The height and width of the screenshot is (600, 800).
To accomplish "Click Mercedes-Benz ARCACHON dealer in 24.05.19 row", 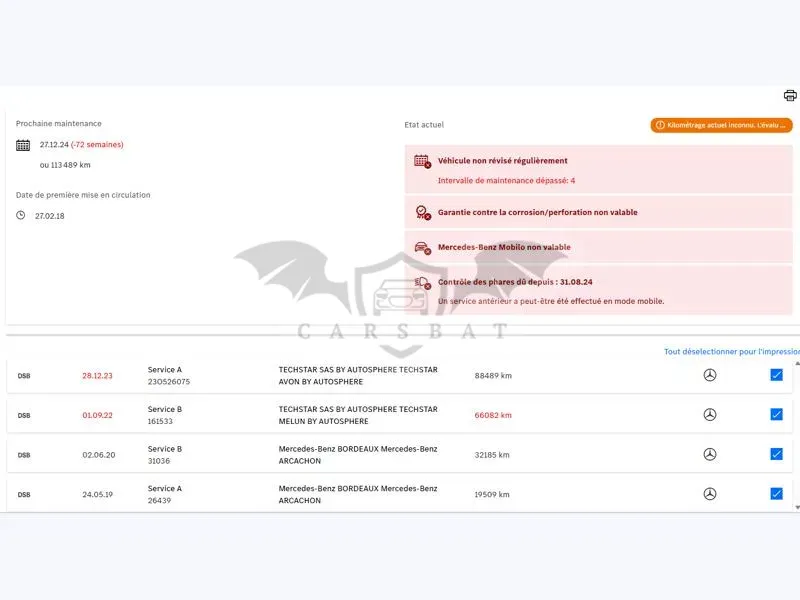I will [x=358, y=494].
